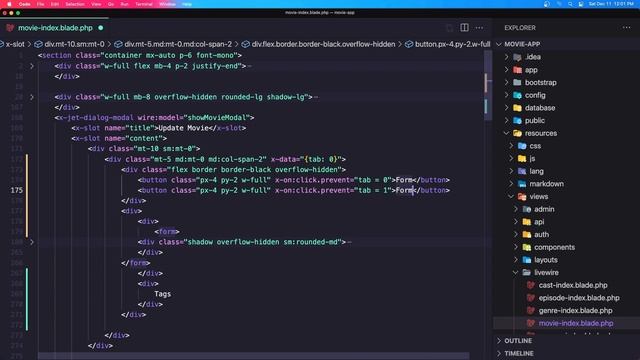Open the View menu

(x=96, y=4)
